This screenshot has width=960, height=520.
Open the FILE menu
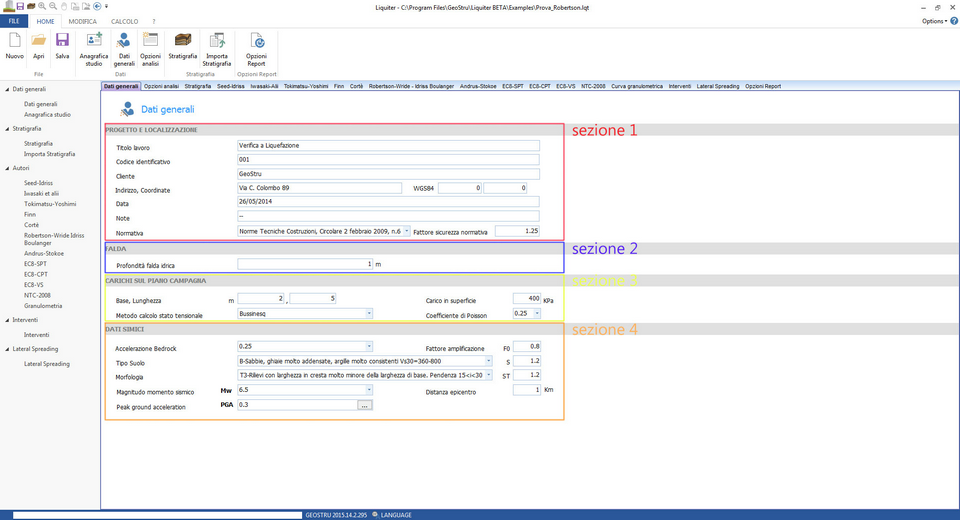pyautogui.click(x=14, y=21)
